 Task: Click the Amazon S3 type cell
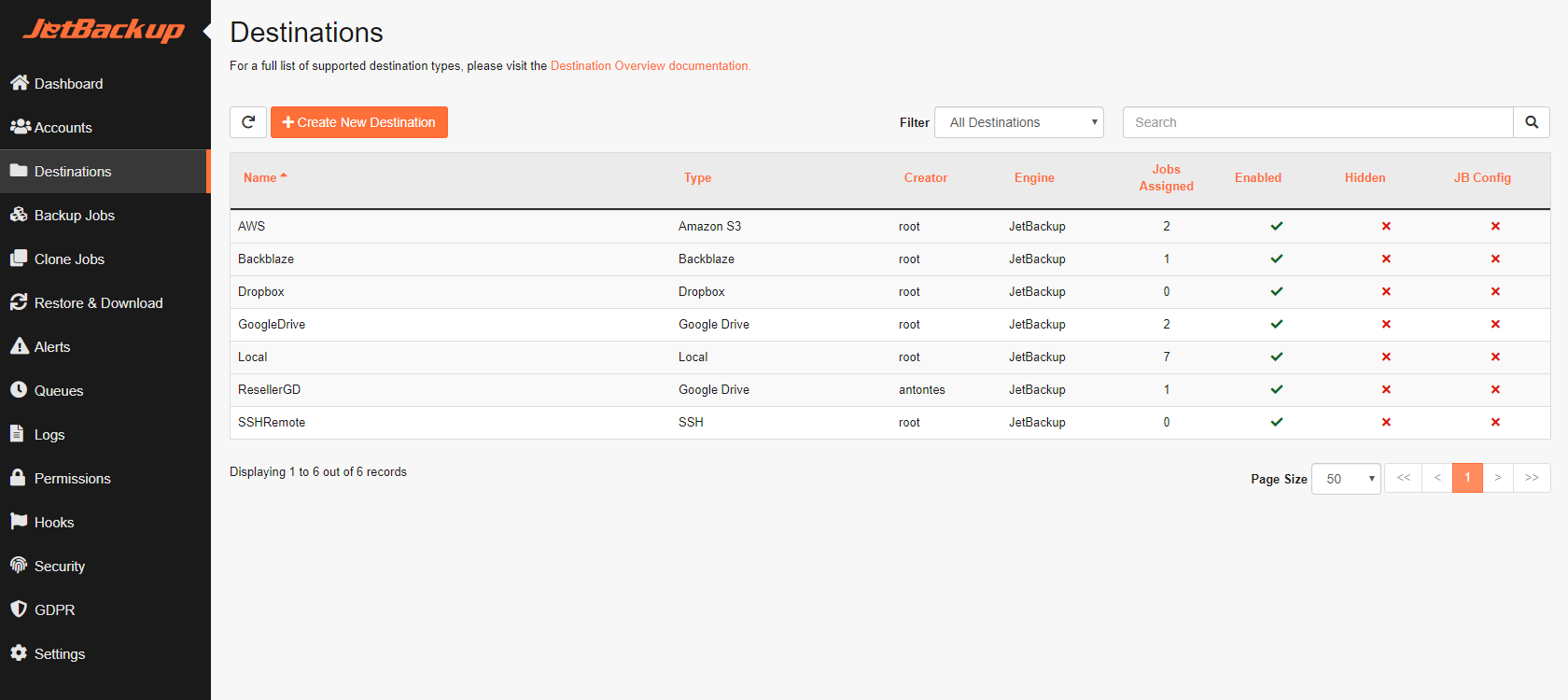click(709, 226)
